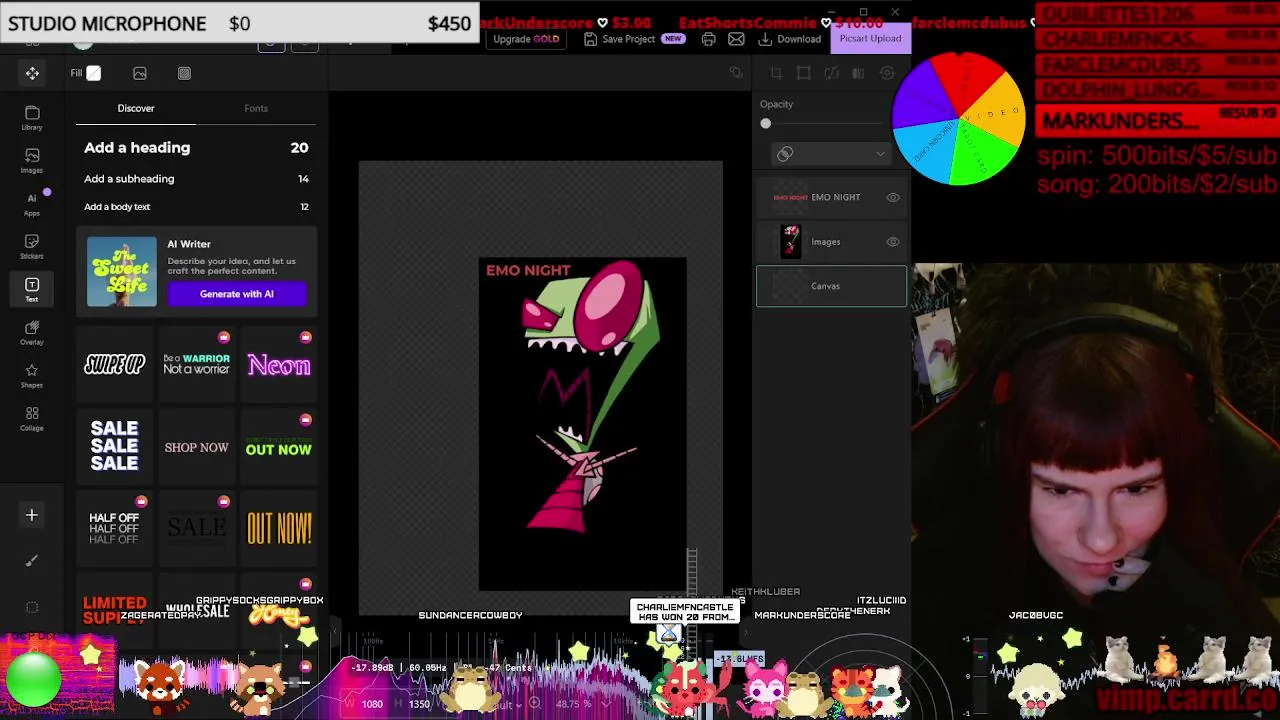
Task: Choose the Be a WARRIOR text style
Action: pyautogui.click(x=197, y=365)
